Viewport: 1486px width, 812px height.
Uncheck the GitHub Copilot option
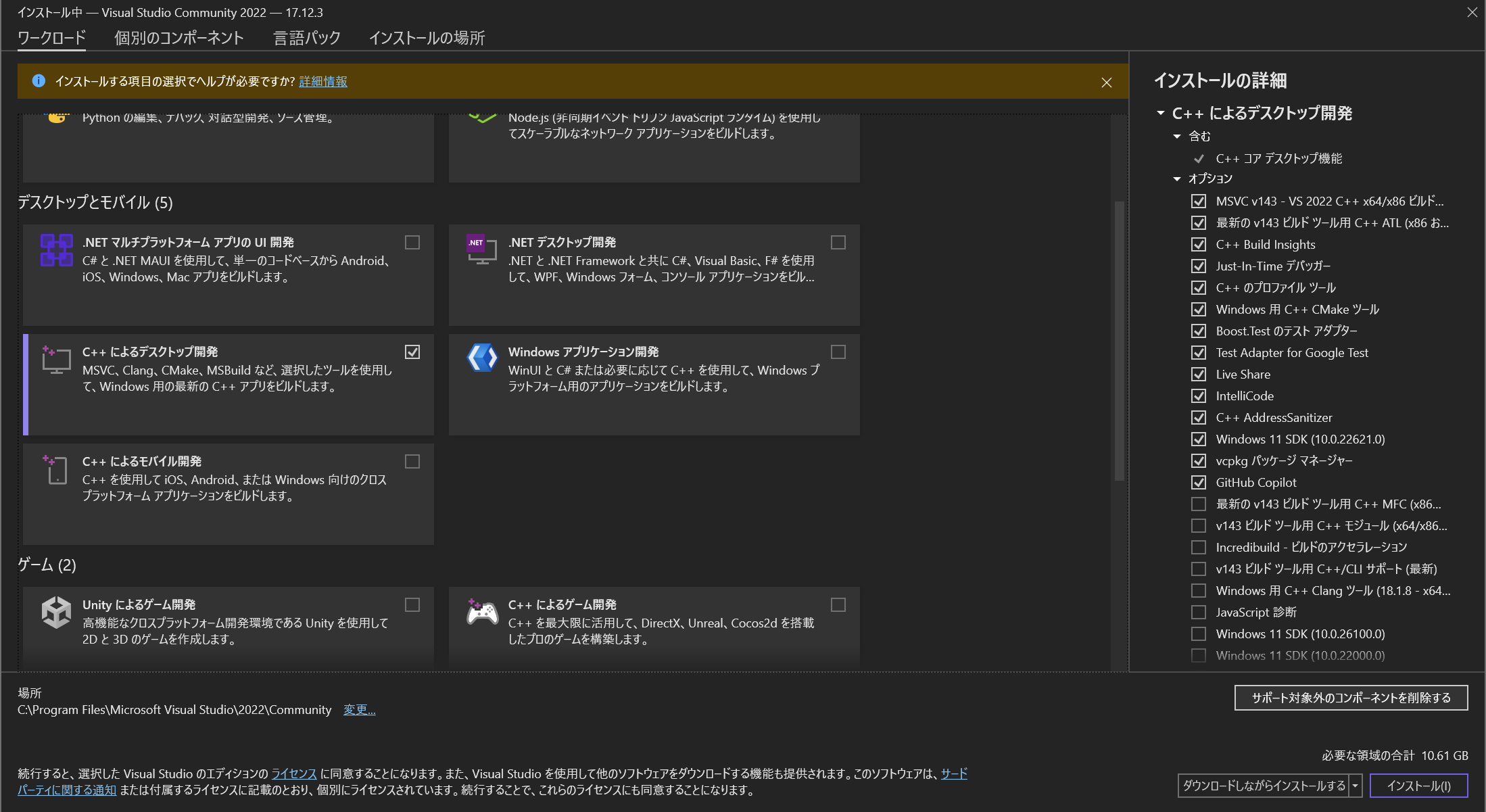coord(1199,482)
